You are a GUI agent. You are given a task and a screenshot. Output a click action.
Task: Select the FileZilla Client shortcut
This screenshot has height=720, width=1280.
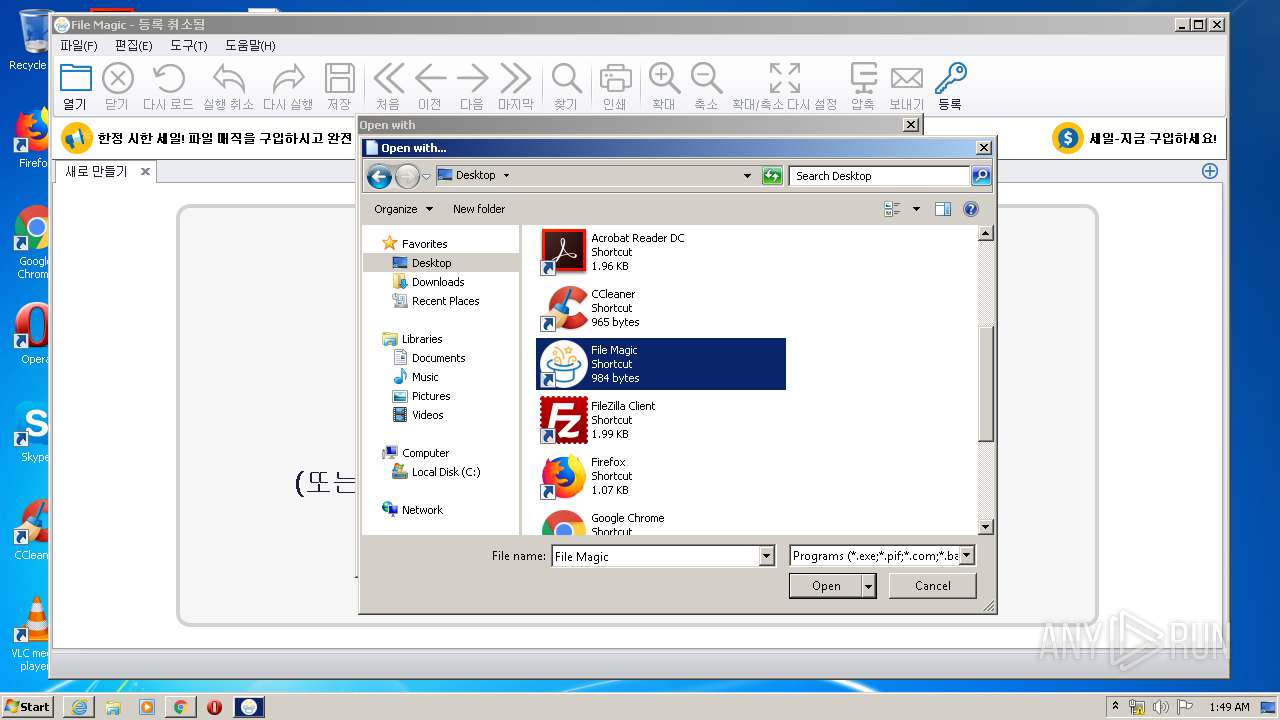[x=661, y=420]
